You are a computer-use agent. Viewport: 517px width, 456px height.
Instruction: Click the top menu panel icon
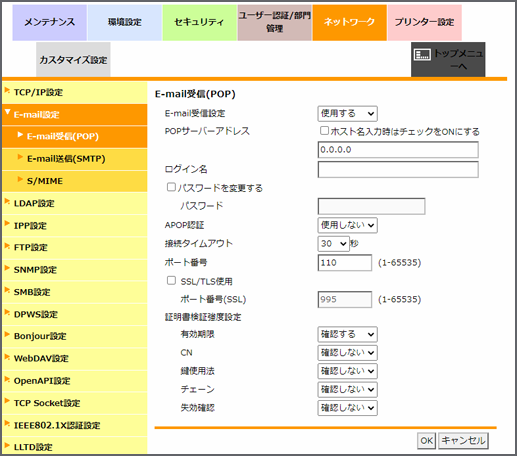coord(422,54)
